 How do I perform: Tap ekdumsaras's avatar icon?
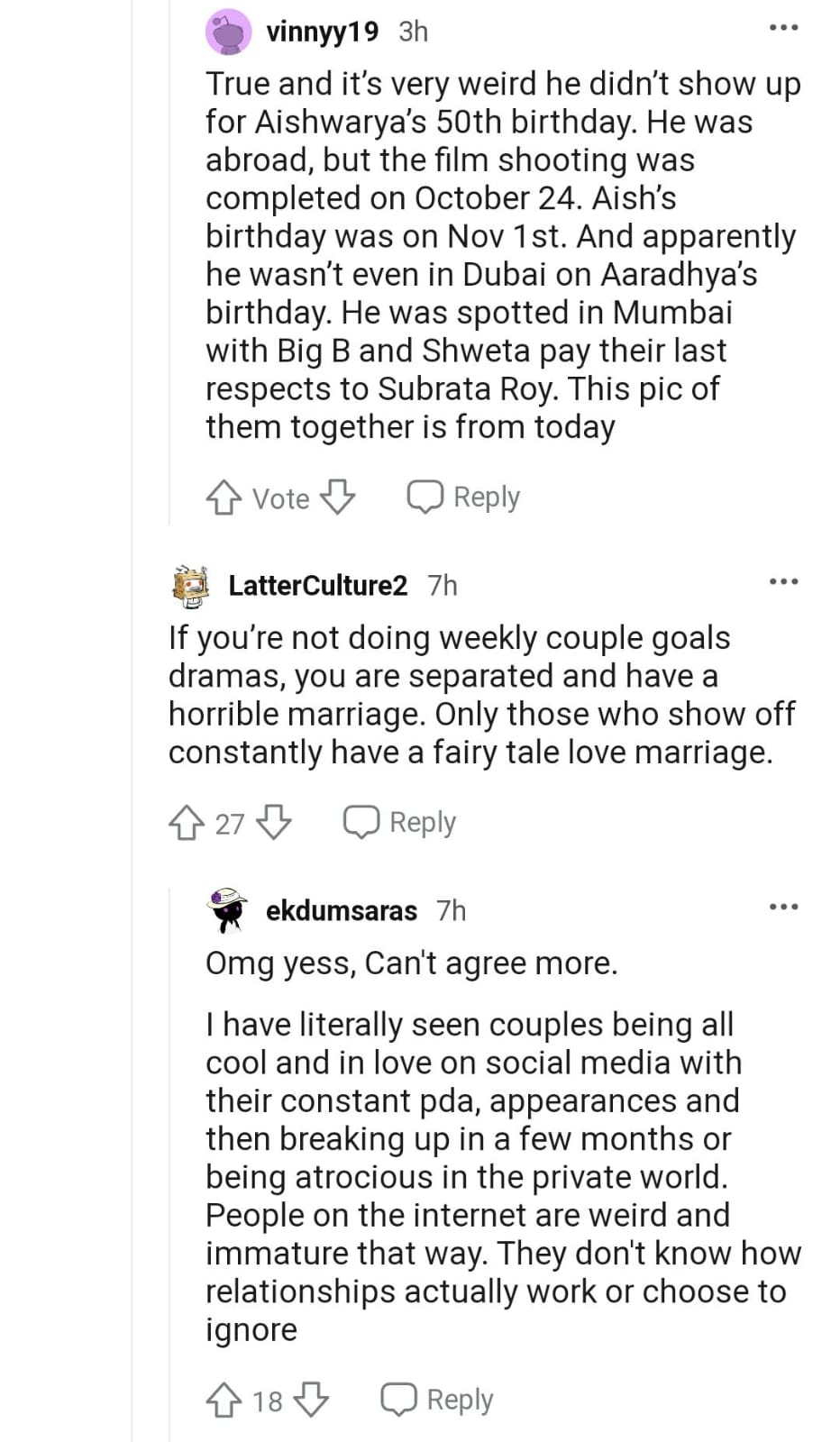coord(227,910)
